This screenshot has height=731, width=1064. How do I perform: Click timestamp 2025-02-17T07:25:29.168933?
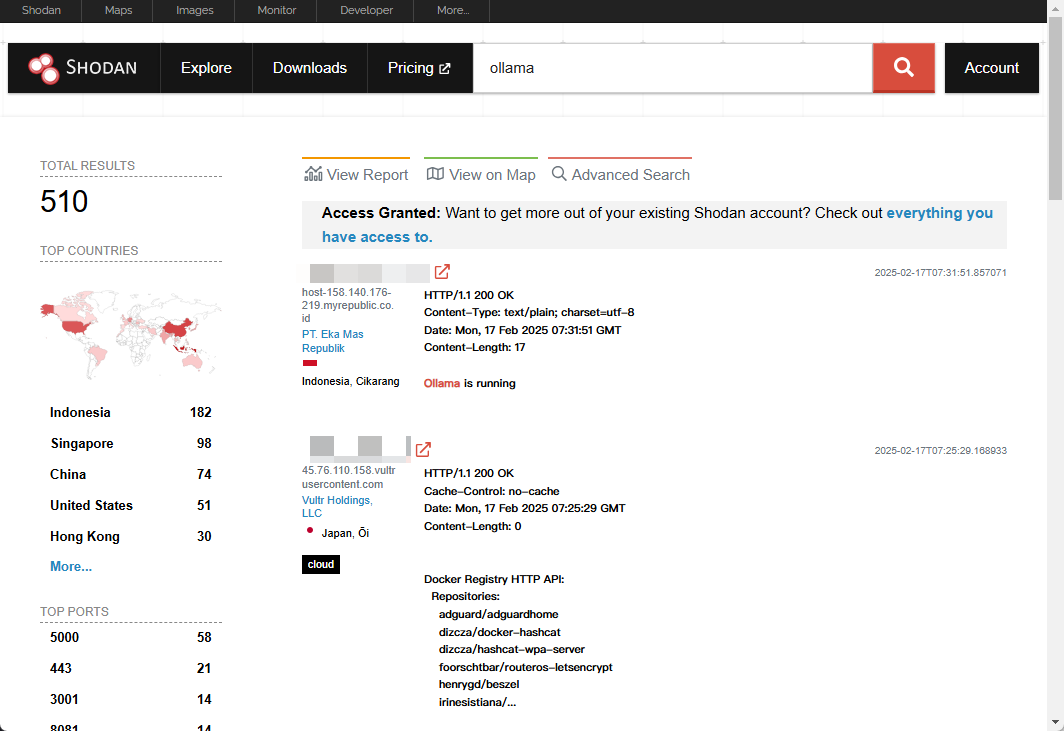coord(940,451)
